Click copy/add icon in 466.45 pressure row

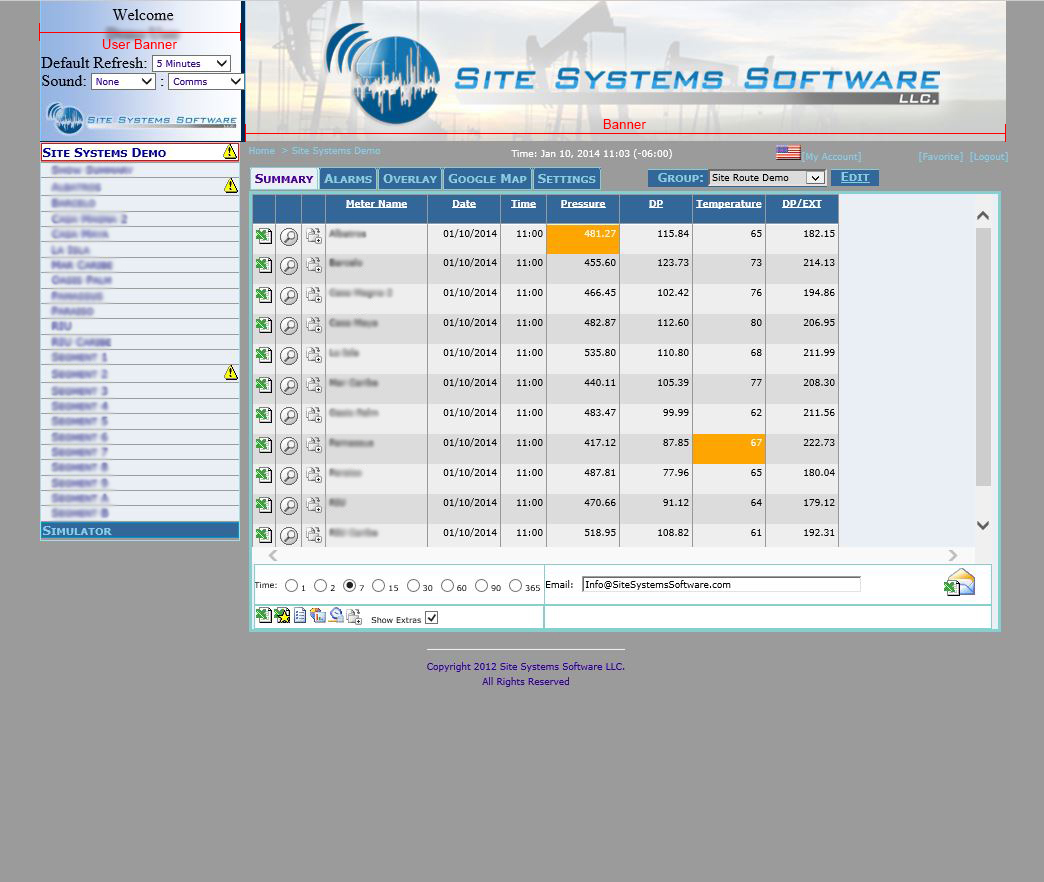(314, 295)
